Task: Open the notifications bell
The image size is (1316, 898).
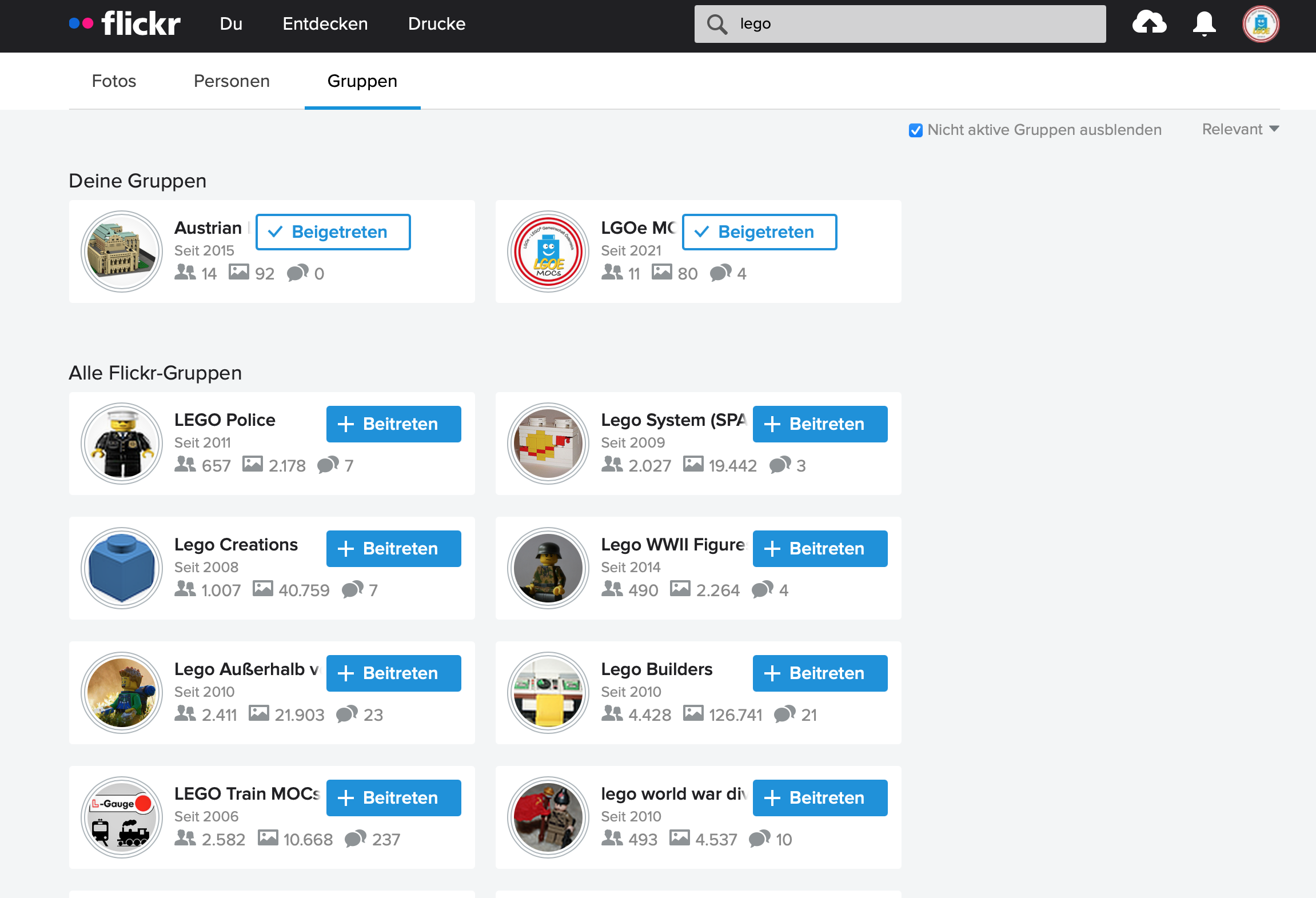Action: pyautogui.click(x=1204, y=23)
